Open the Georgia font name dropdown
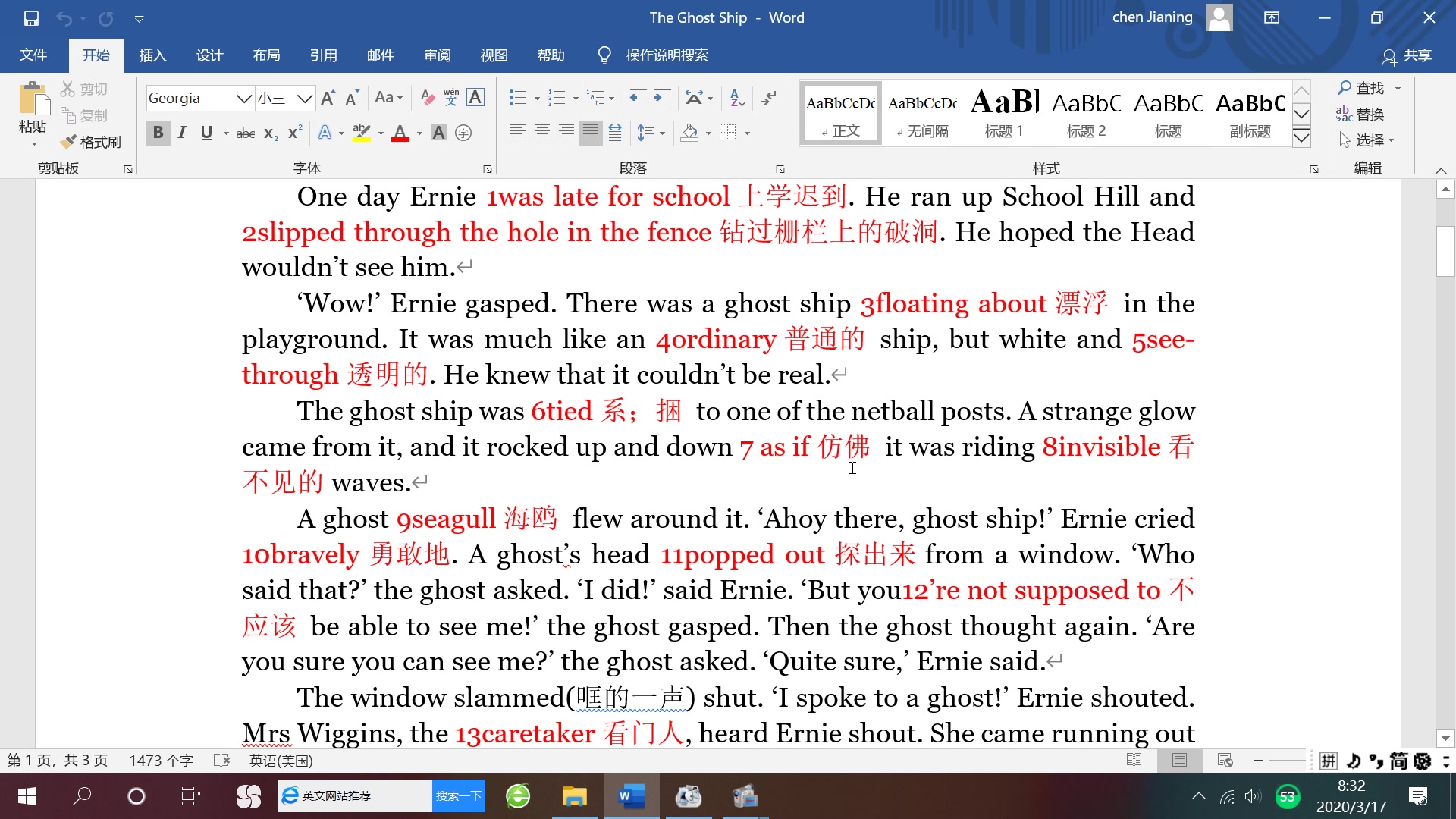 (x=243, y=99)
